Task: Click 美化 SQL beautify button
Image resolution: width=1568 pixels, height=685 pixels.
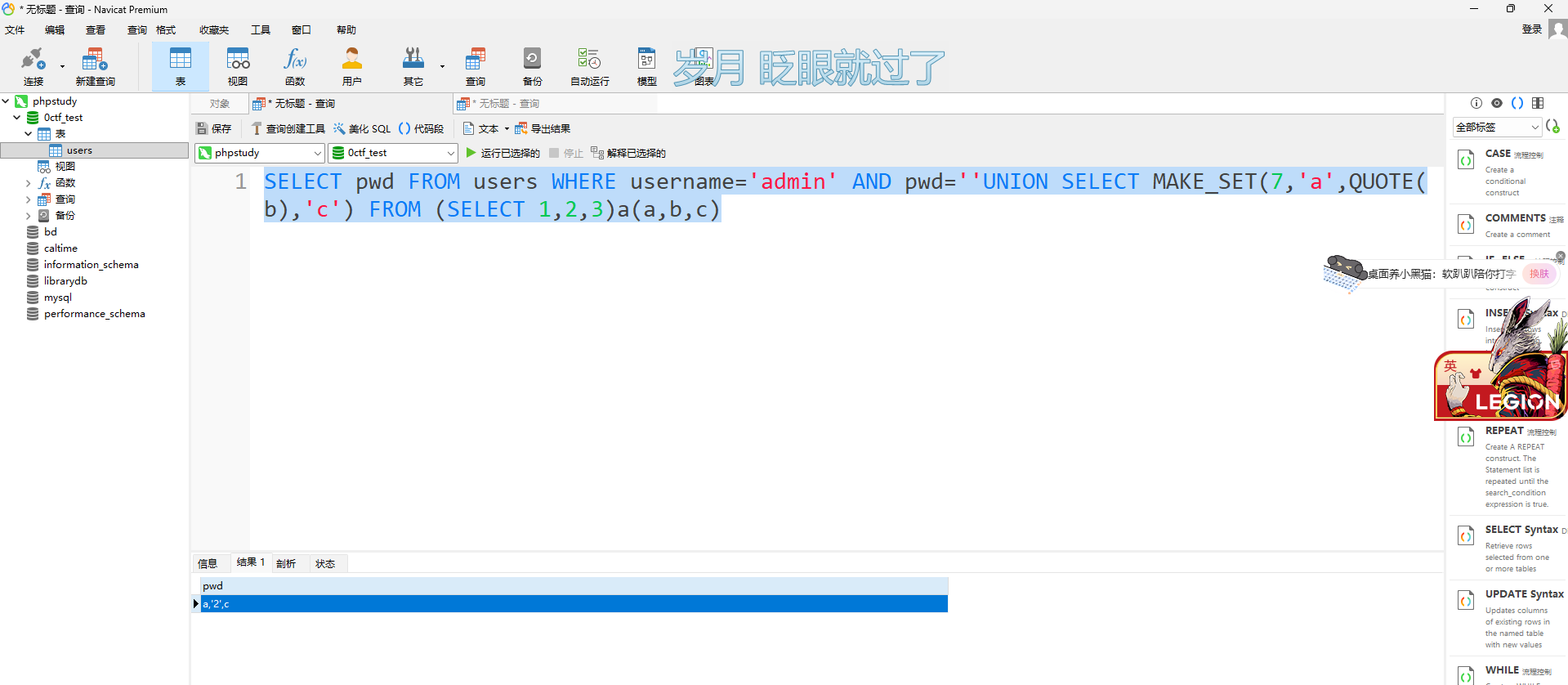Action: click(x=362, y=128)
